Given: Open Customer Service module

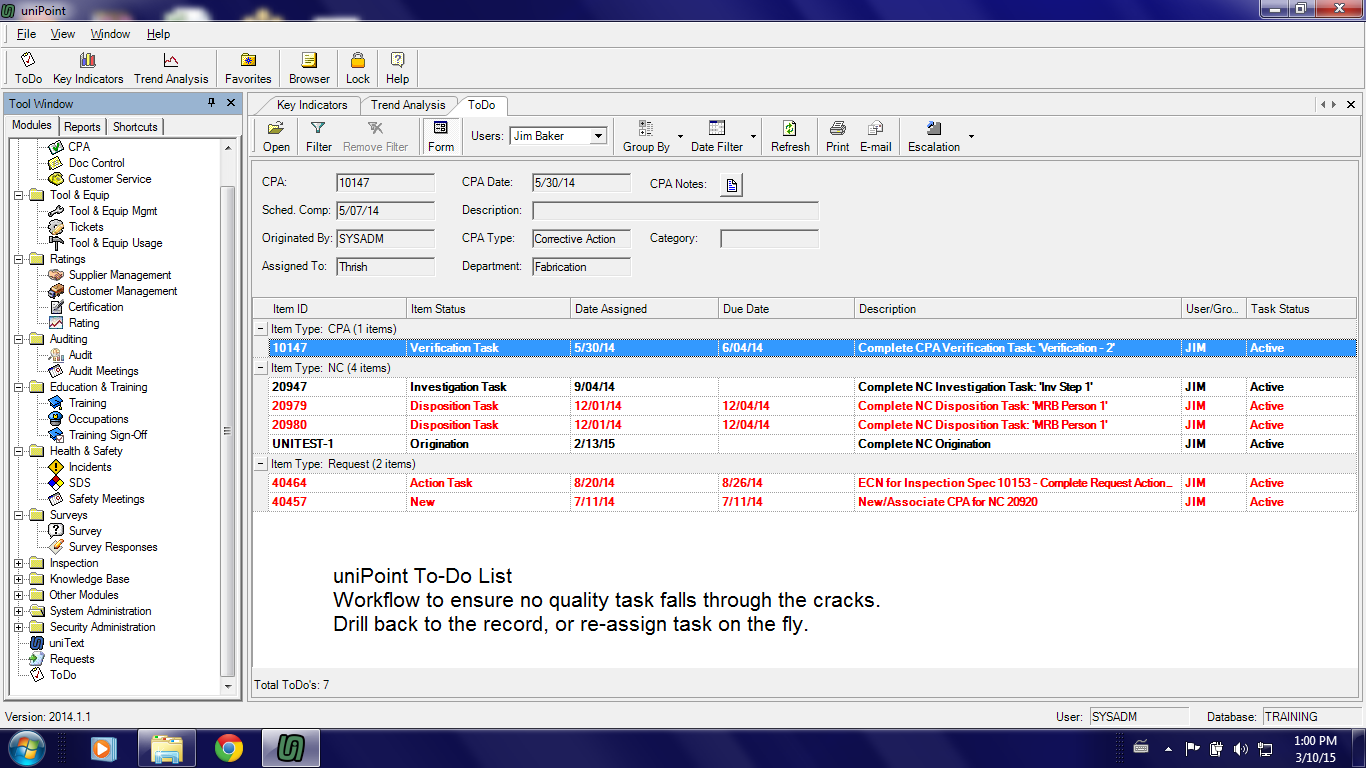Looking at the screenshot, I should (x=109, y=179).
